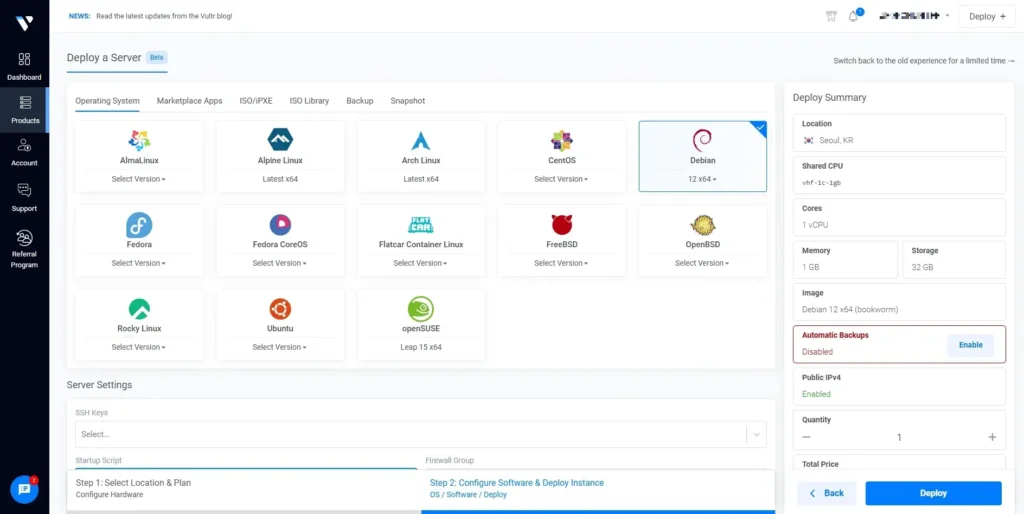Enable Automatic Backups

(x=970, y=345)
